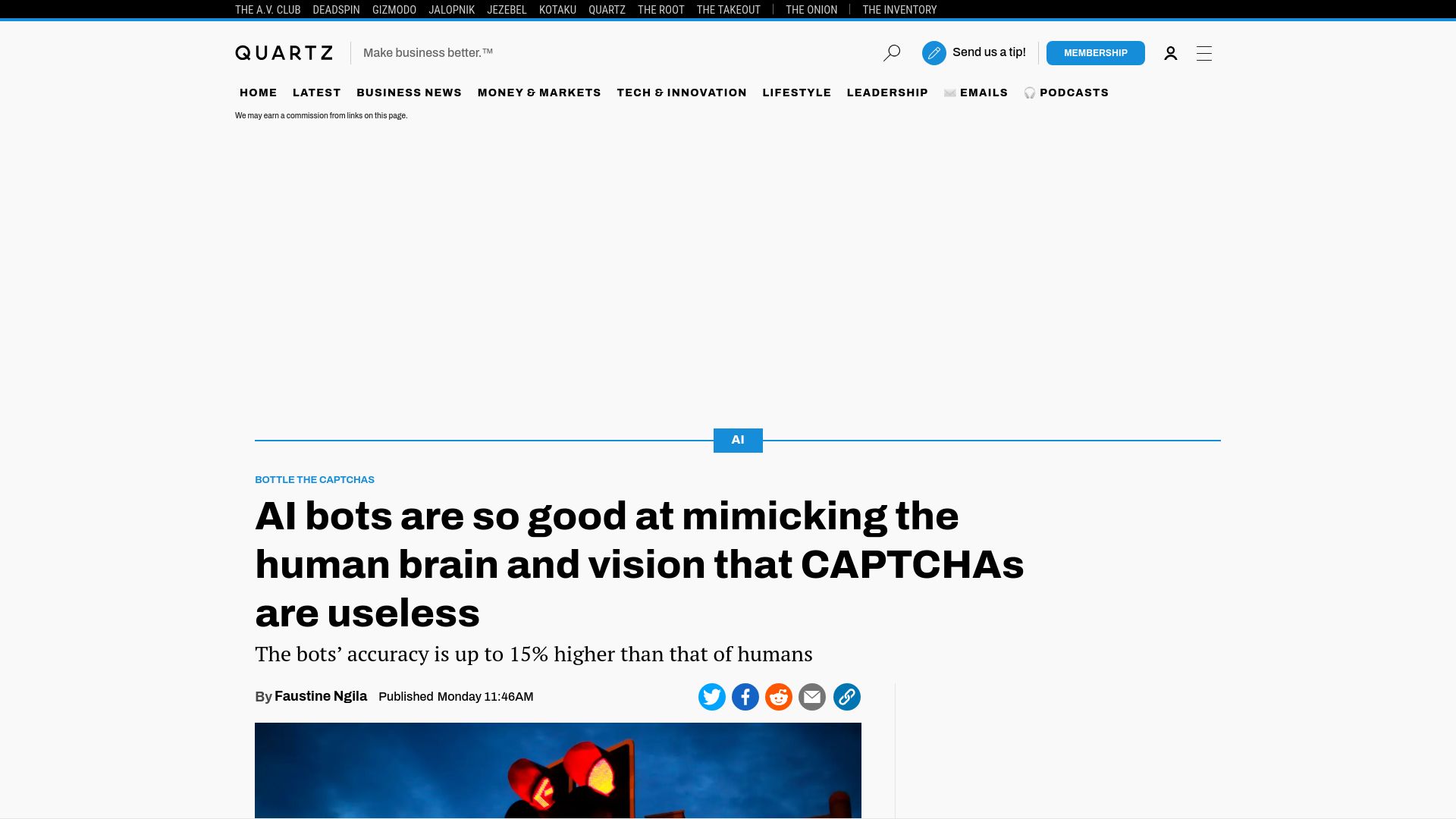1456x819 pixels.
Task: Open MONEY & MARKETS section
Action: click(539, 93)
